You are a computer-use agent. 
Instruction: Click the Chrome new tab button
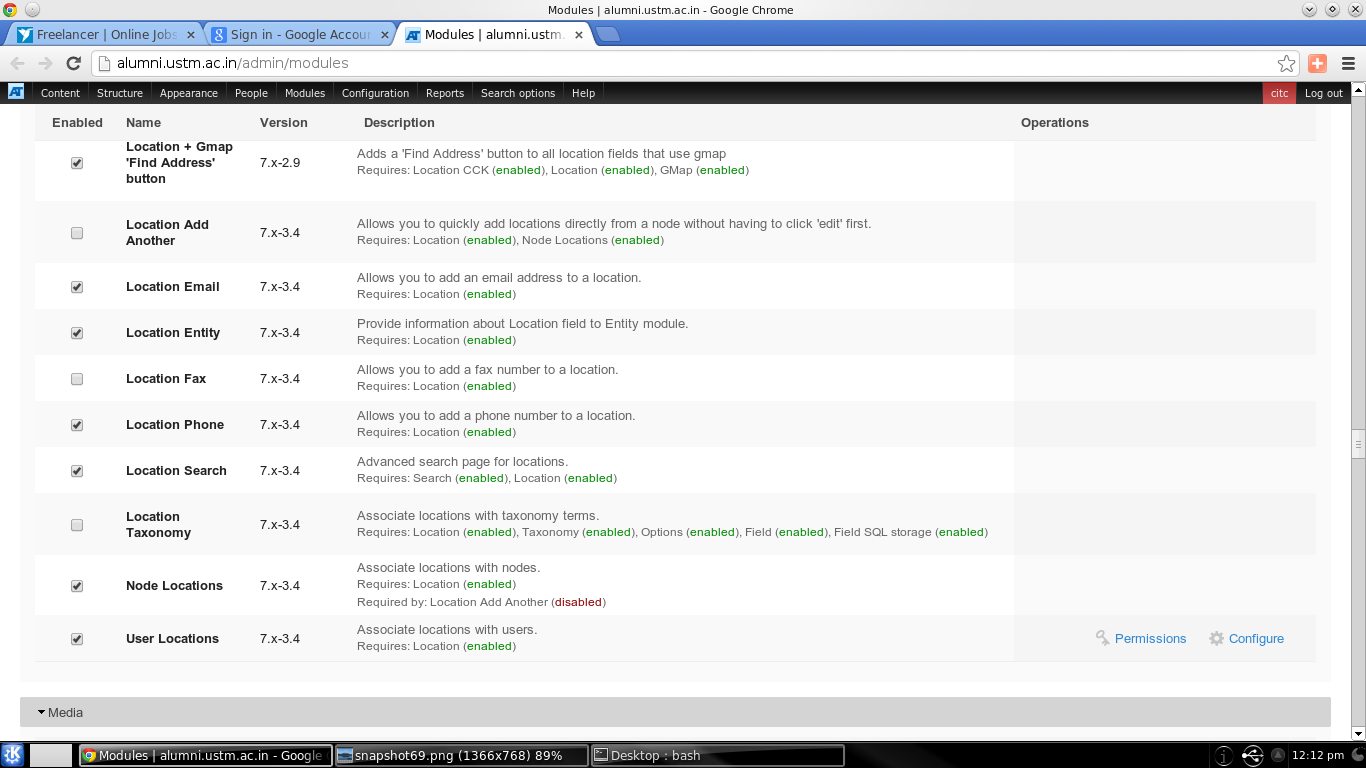pyautogui.click(x=607, y=34)
